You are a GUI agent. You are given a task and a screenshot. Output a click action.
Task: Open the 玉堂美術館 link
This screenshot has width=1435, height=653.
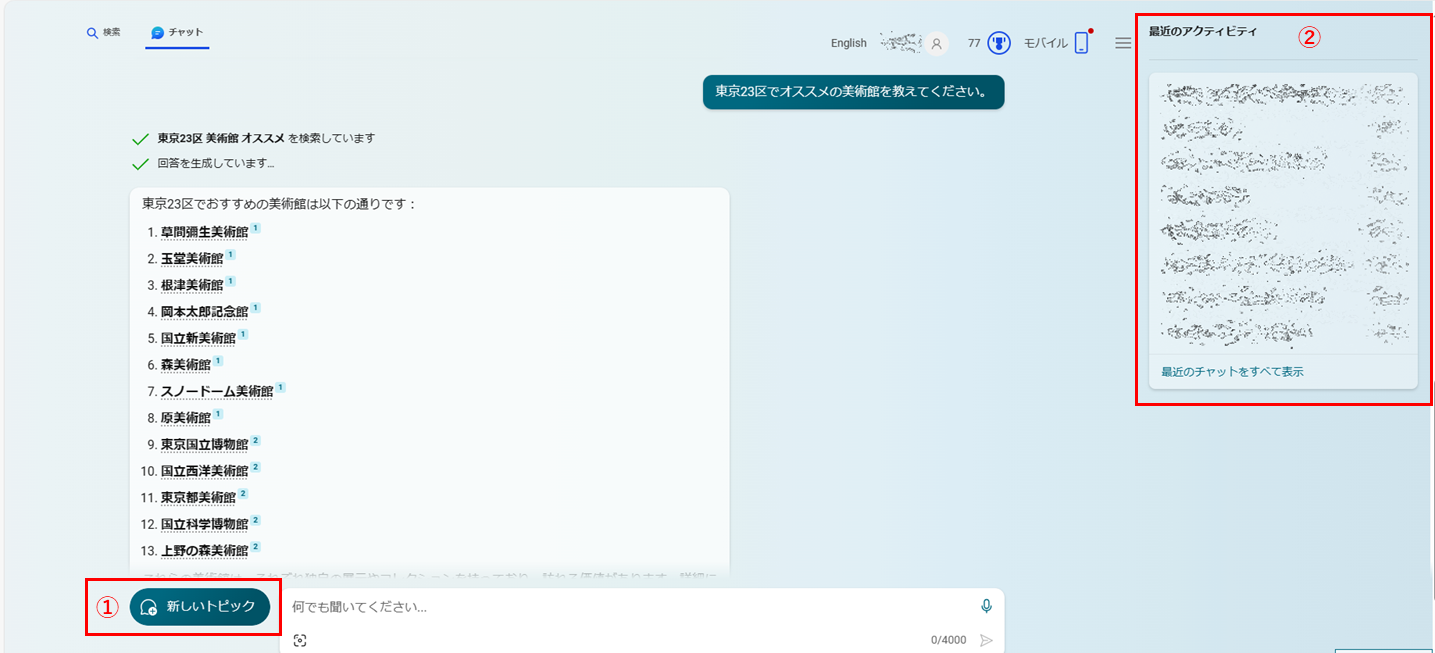click(x=192, y=258)
